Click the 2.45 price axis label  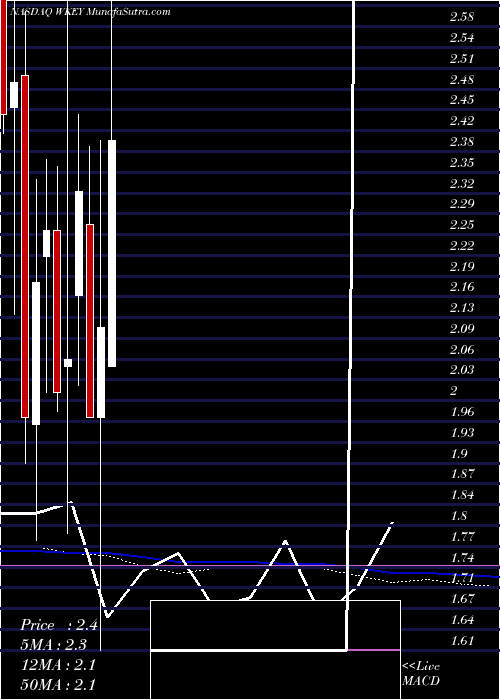click(x=462, y=100)
